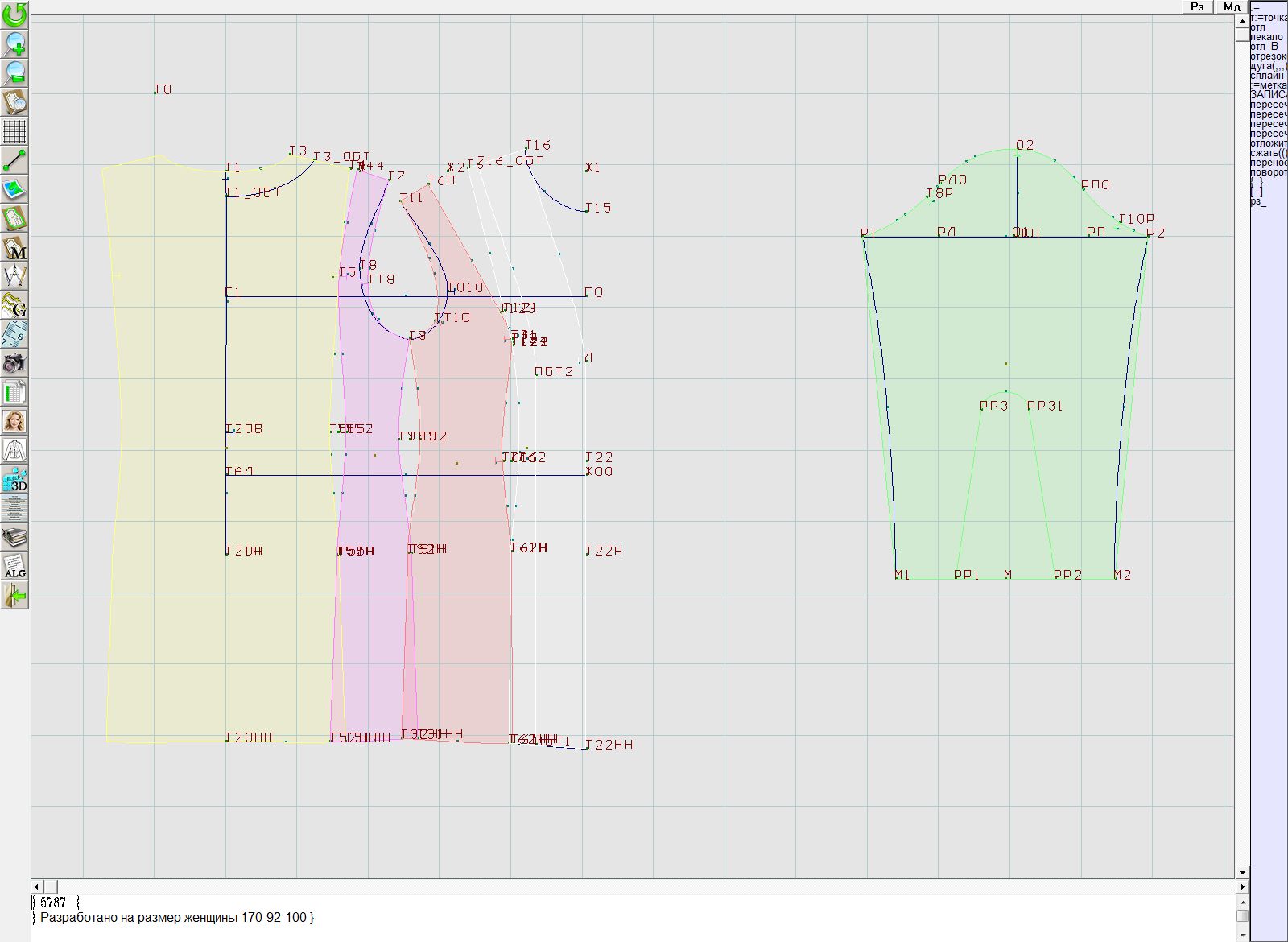Click the jacket sketch icon
Screen dimensions: 1288x942
pos(14,450)
